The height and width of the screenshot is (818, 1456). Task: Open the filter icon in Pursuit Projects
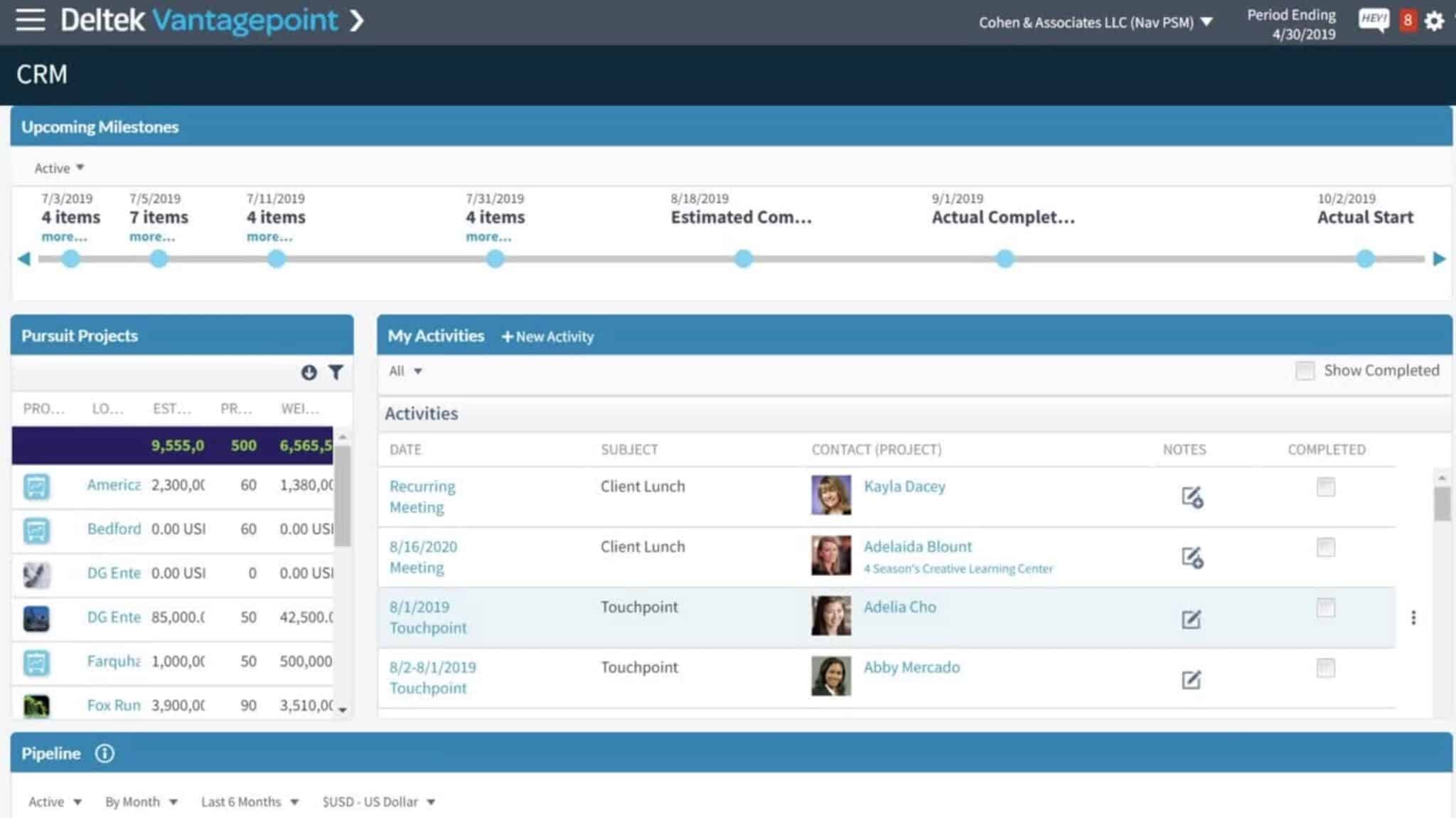tap(336, 372)
